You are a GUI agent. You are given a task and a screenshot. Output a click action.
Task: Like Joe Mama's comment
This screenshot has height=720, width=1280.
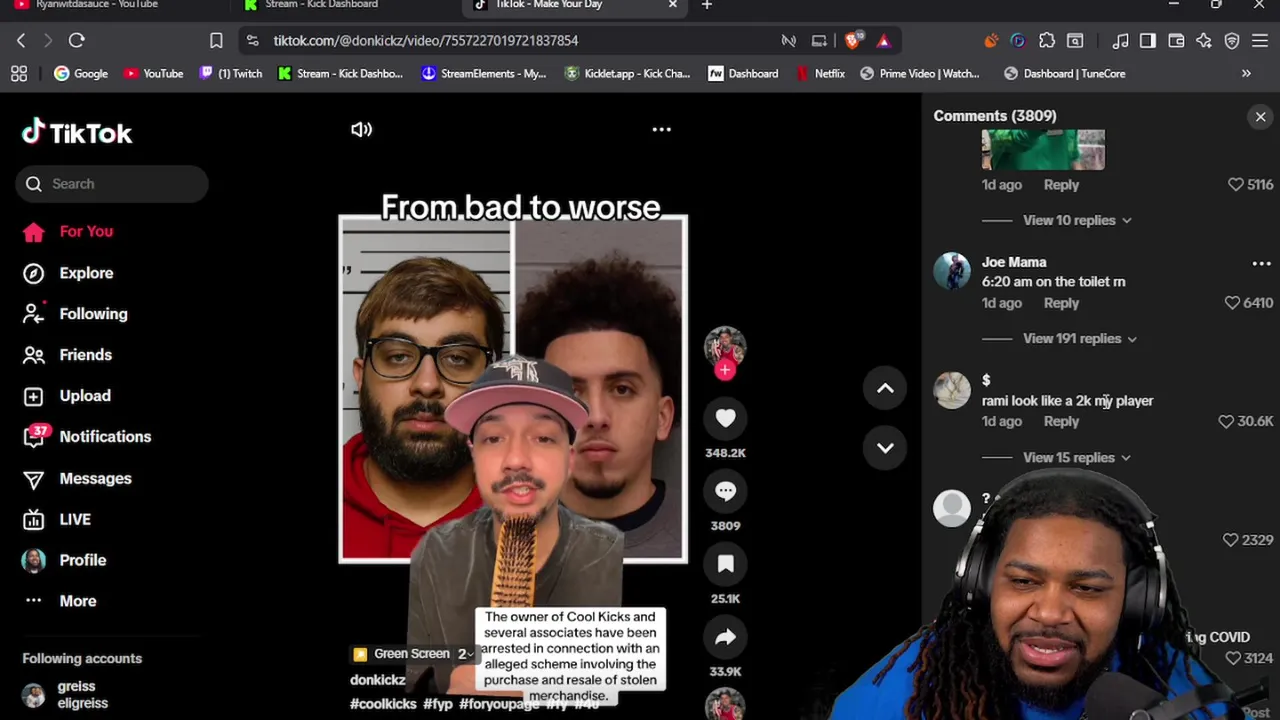(x=1233, y=302)
